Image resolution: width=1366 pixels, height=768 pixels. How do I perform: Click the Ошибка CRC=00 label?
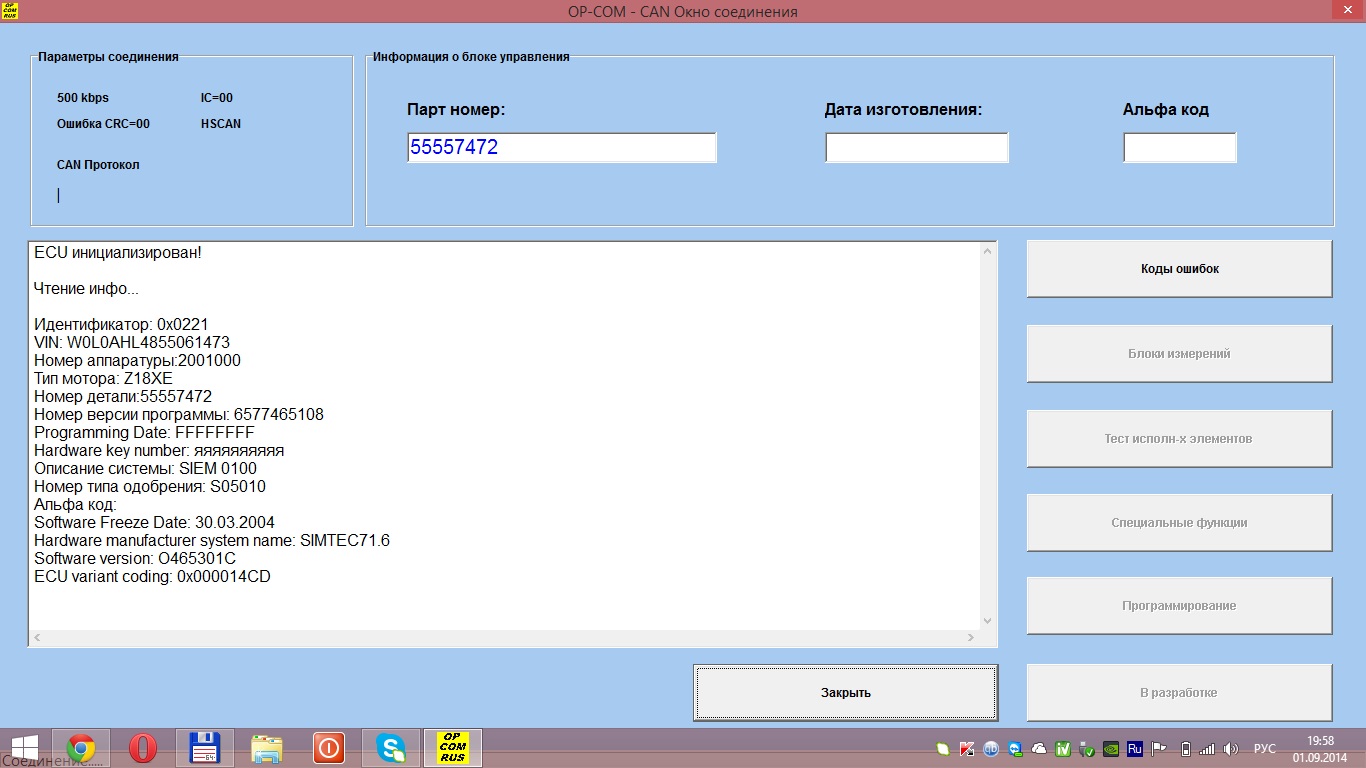point(103,124)
